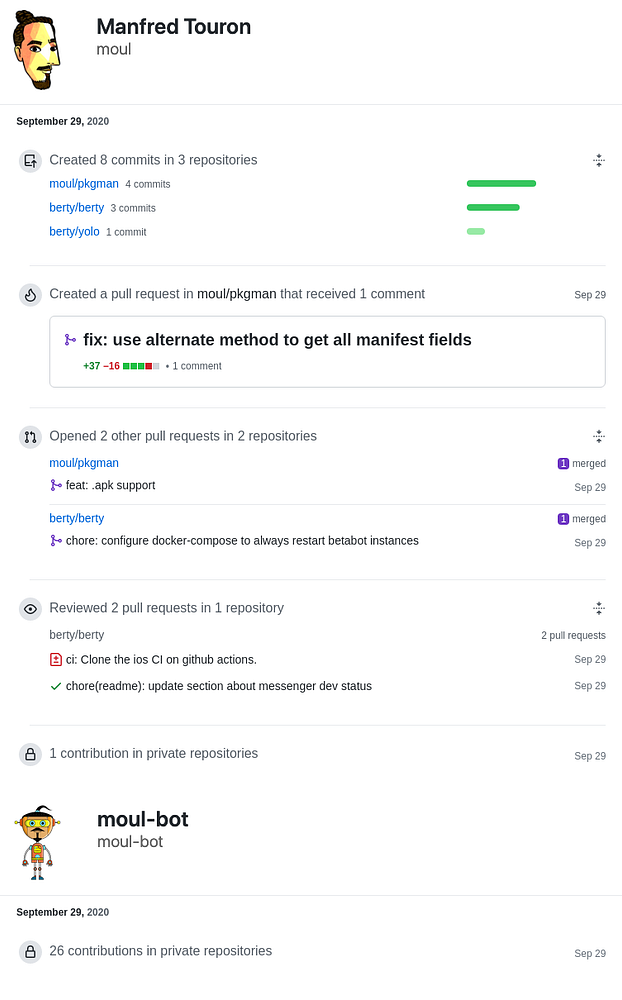Click the merged badge for berty/berty
Image resolution: width=622 pixels, height=1000 pixels.
[x=581, y=519]
